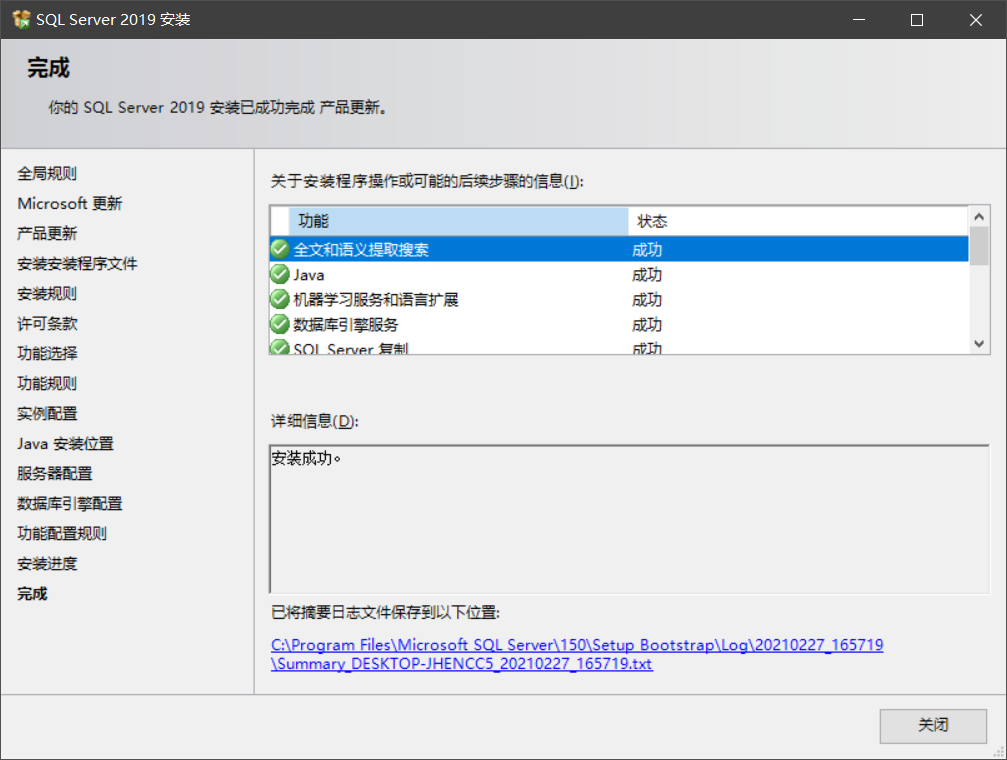Click the 实例配置 step
The height and width of the screenshot is (760, 1007).
click(x=47, y=414)
